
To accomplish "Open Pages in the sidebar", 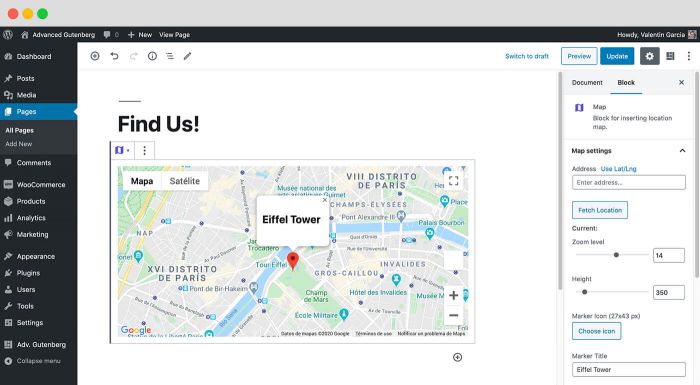I will click(38, 112).
